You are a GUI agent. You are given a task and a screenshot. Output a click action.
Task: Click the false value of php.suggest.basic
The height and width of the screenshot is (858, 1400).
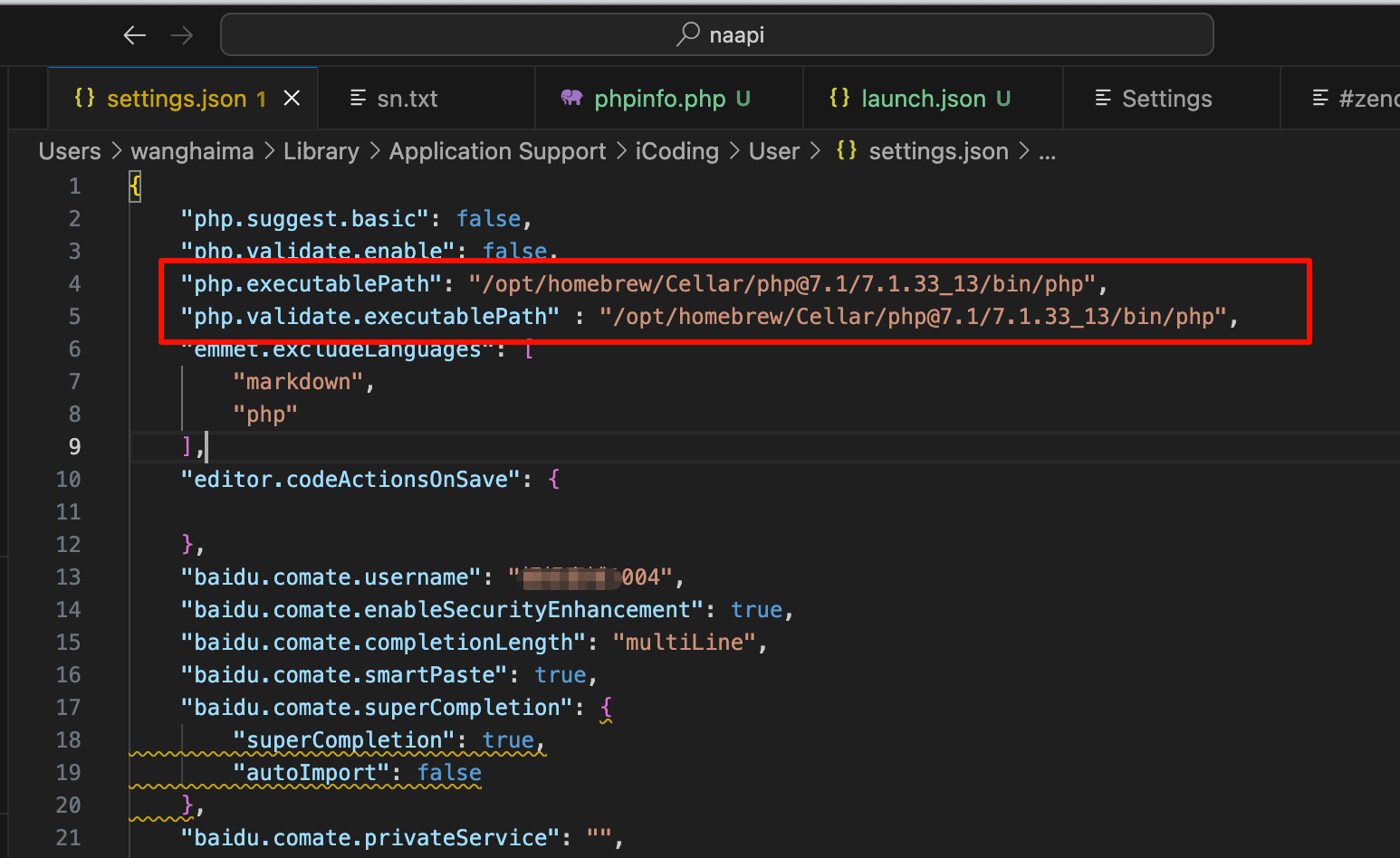coord(489,219)
